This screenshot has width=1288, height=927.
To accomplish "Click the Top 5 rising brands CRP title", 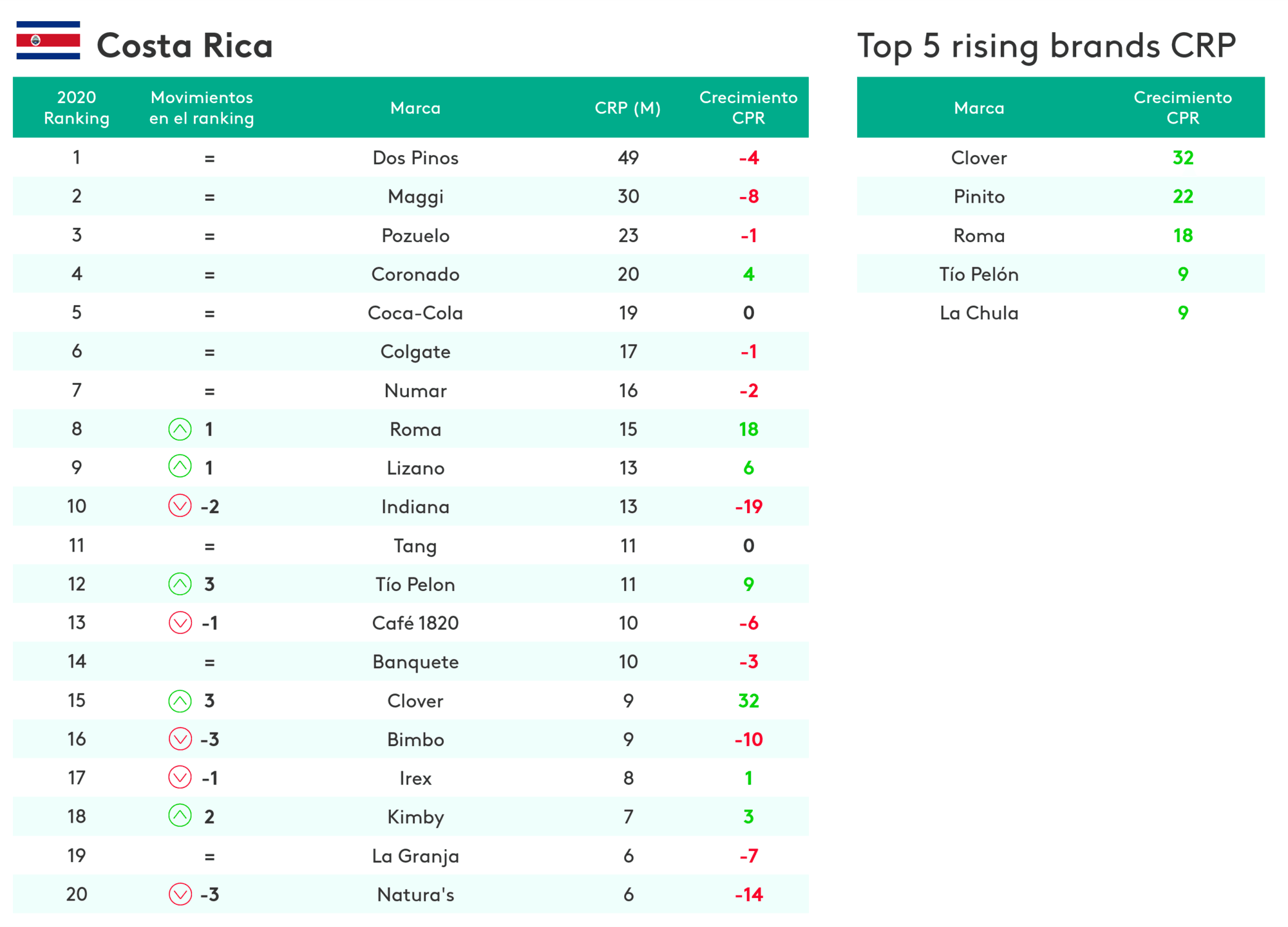I will point(1046,46).
